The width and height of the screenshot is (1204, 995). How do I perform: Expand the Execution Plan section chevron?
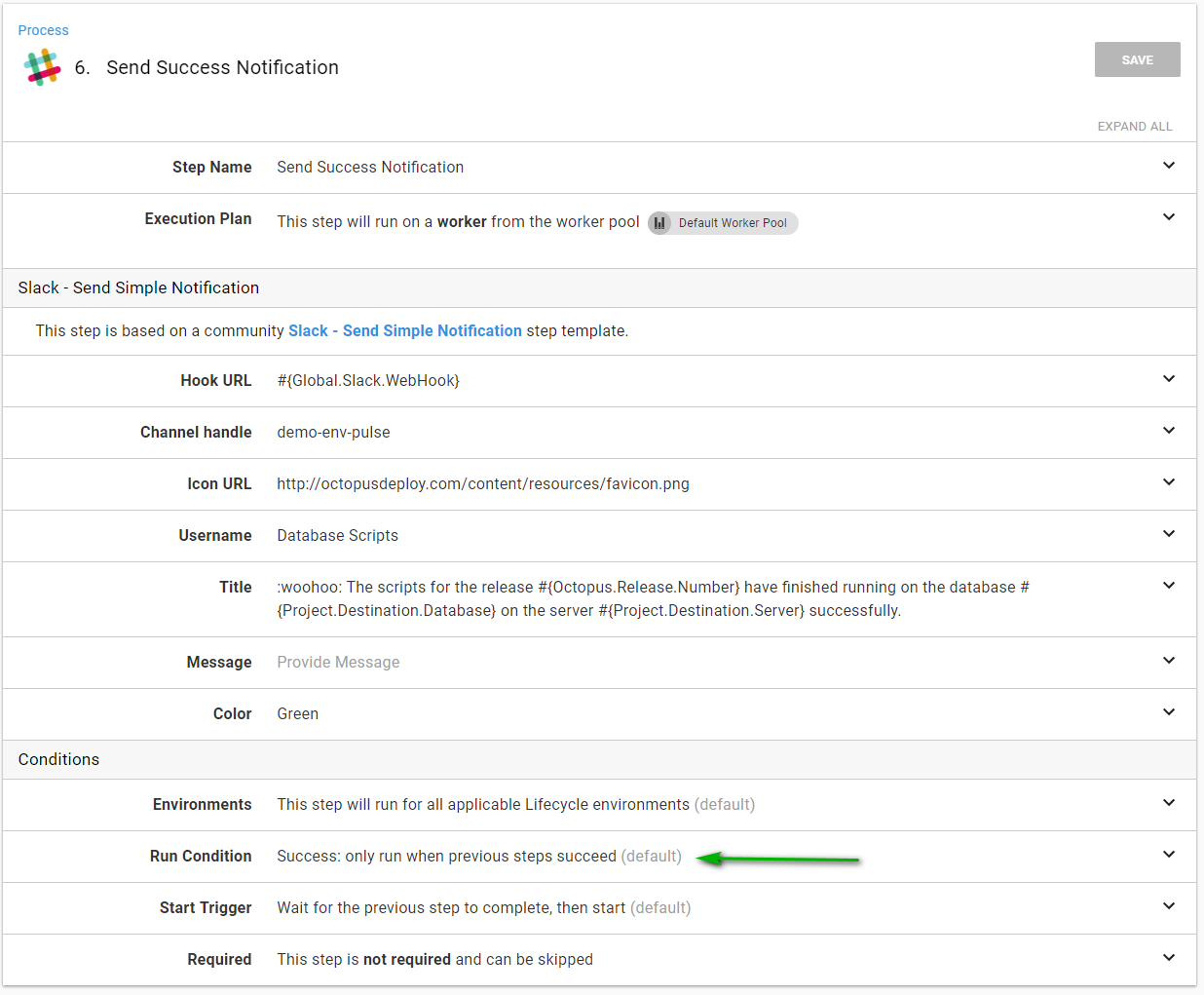[x=1168, y=217]
